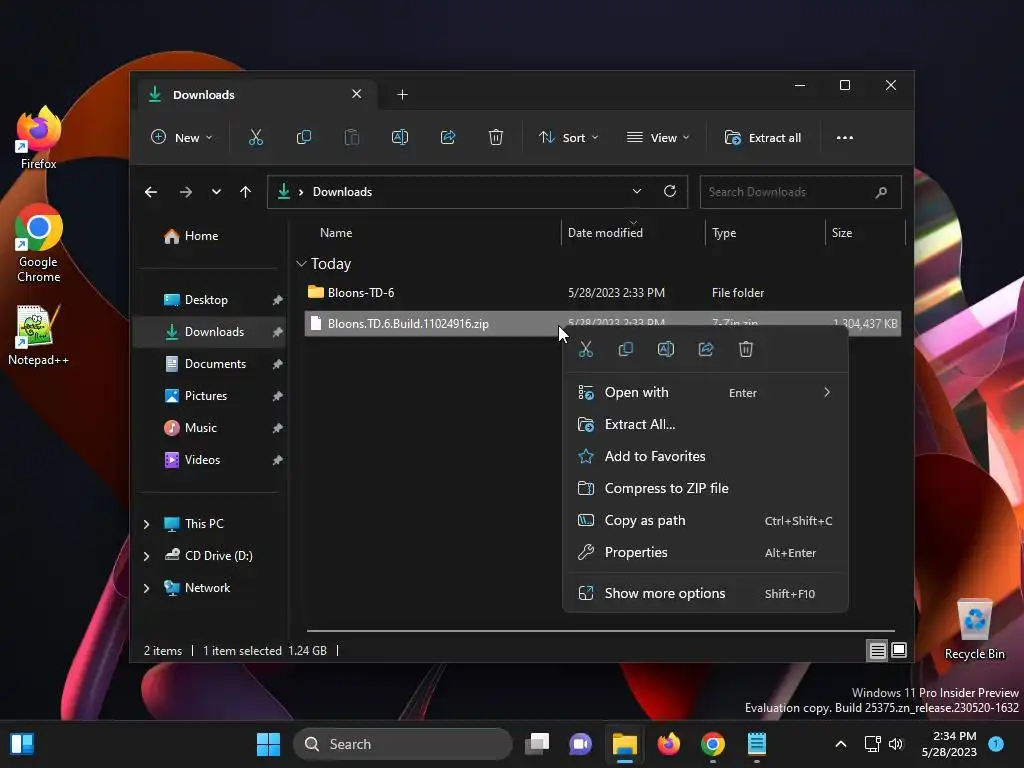Click the horizontal scrollbar in file list
1024x768 pixels.
pos(600,631)
